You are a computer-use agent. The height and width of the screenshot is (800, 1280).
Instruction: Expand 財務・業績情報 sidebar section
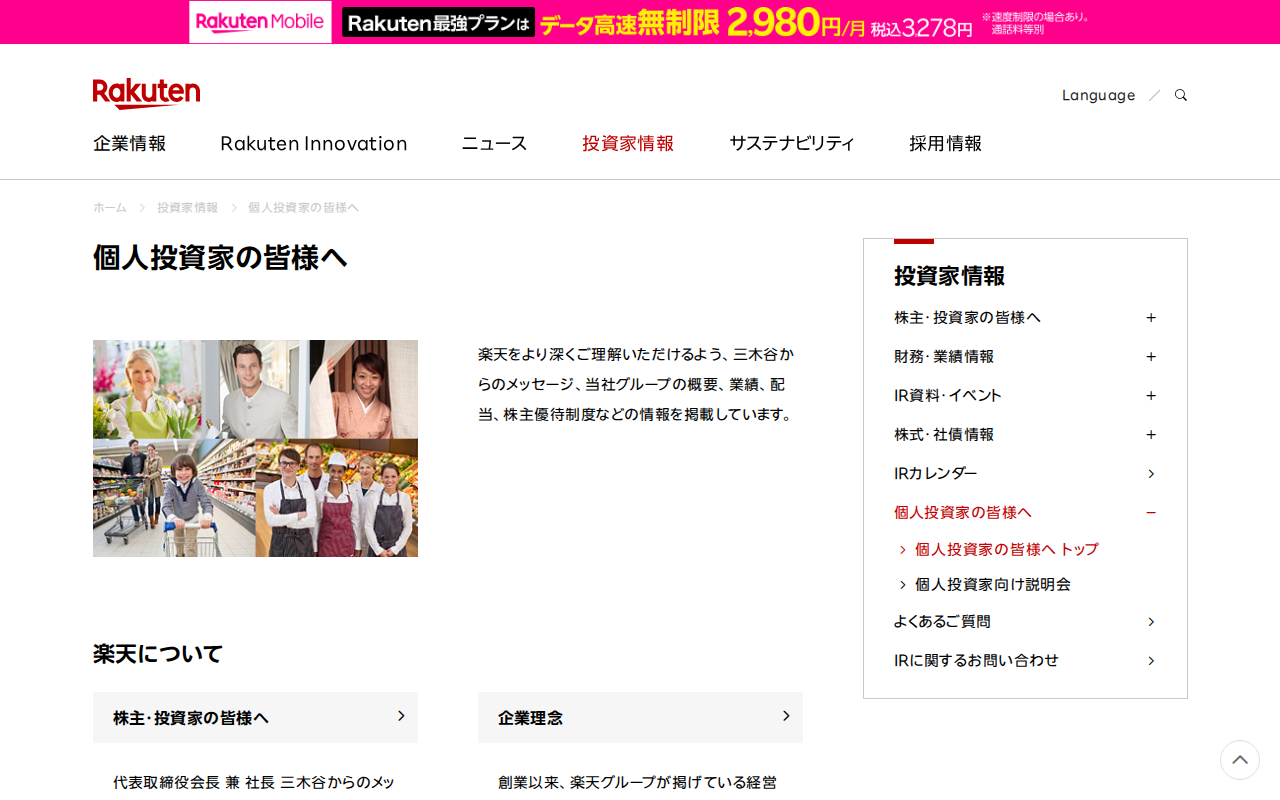tap(1151, 357)
